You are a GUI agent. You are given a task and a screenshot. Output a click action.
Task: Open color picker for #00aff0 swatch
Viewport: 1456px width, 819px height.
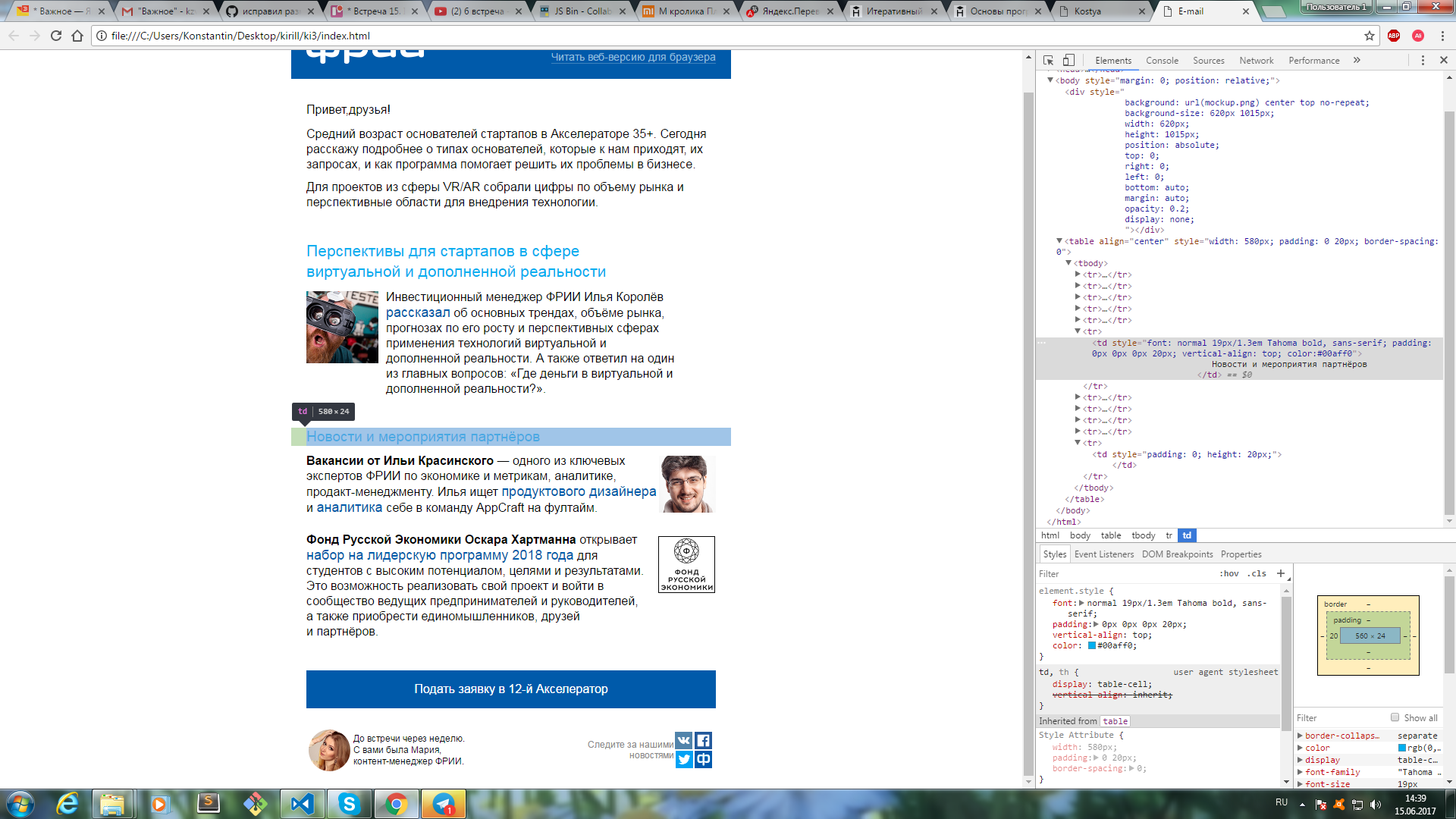pyautogui.click(x=1092, y=645)
